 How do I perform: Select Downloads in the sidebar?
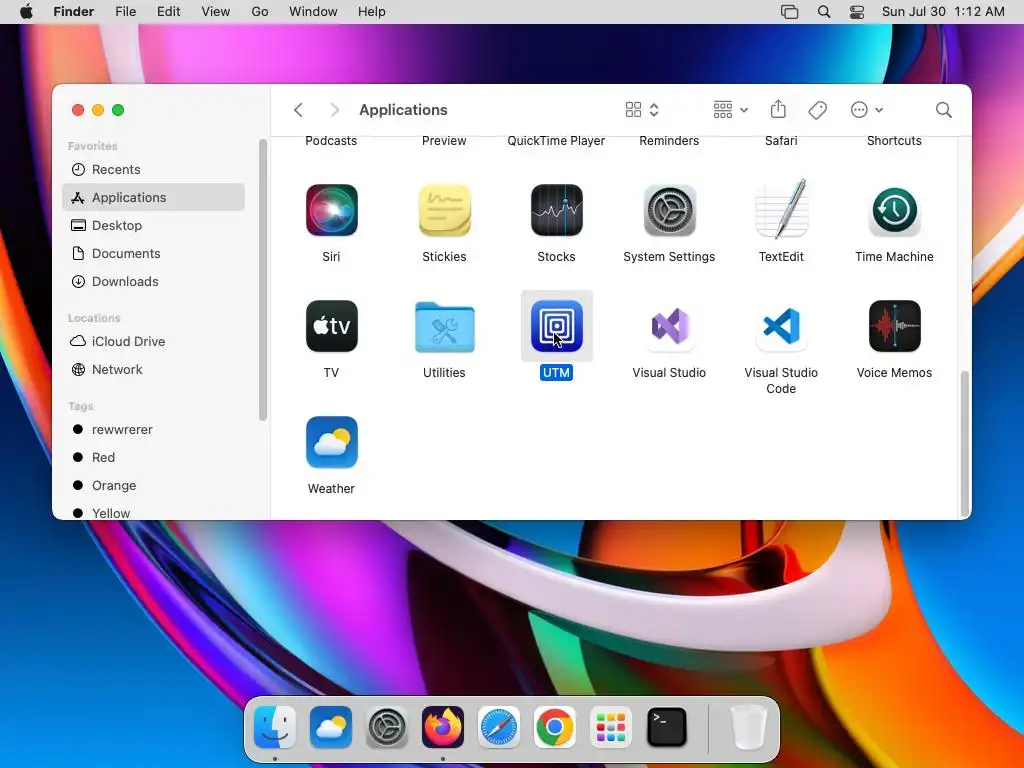coord(153,281)
